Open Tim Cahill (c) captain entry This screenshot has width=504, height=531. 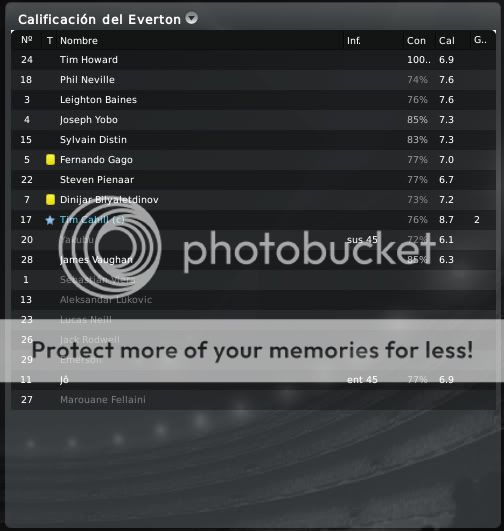click(x=92, y=220)
